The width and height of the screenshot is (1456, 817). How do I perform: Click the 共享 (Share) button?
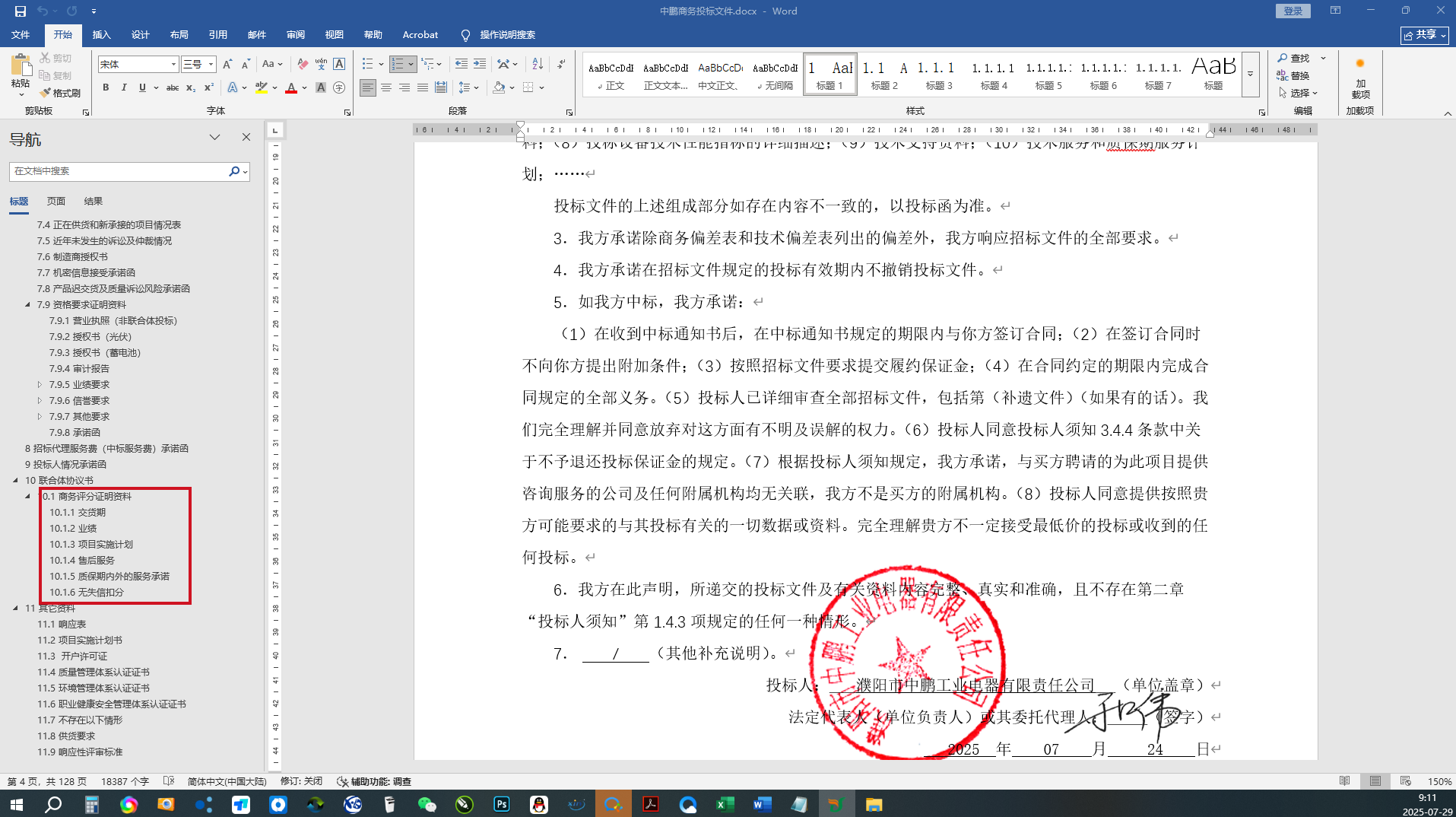click(1425, 35)
